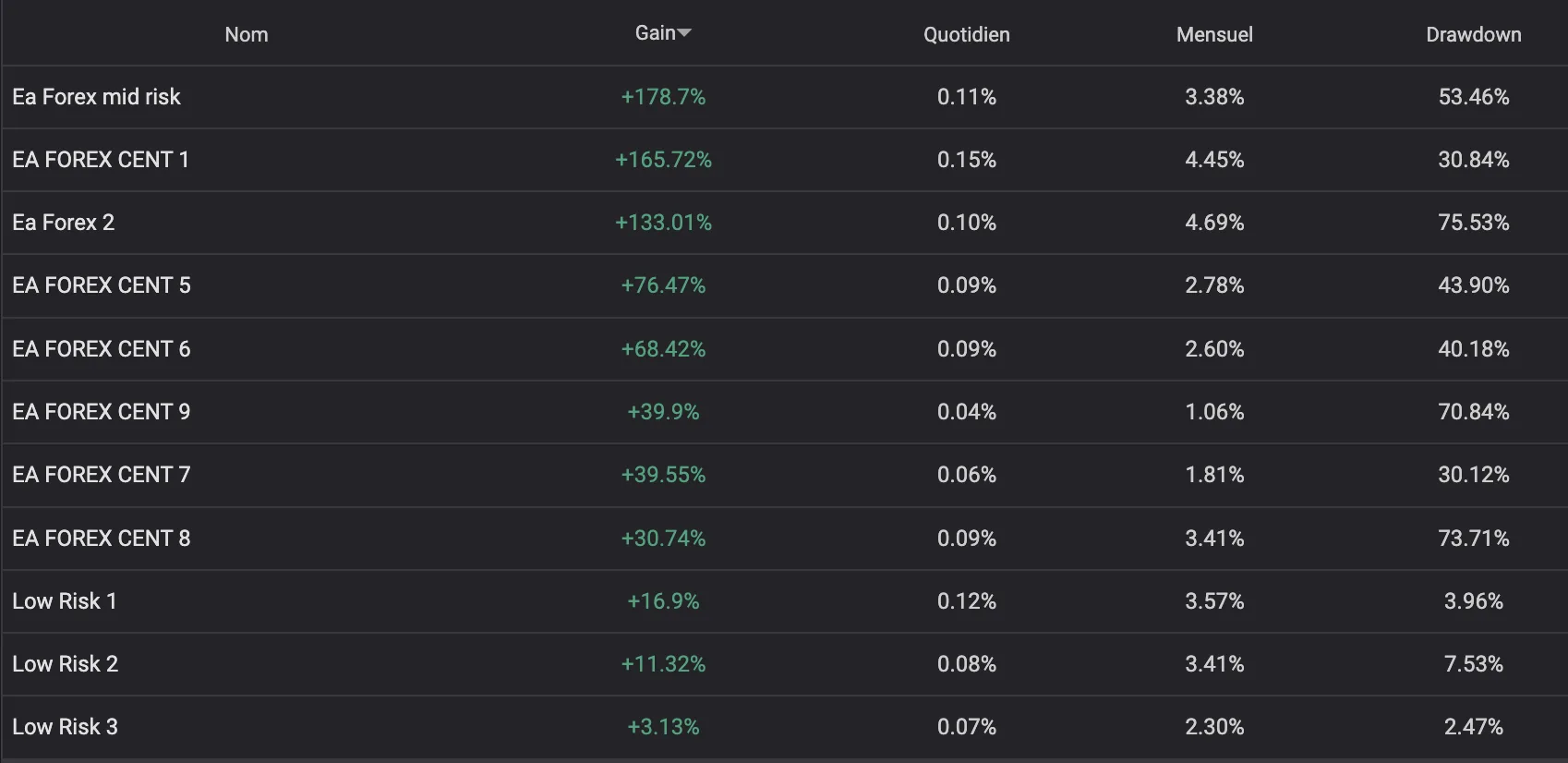Viewport: 1568px width, 763px height.
Task: Open EA FOREX CENT 9 details
Action: point(102,412)
